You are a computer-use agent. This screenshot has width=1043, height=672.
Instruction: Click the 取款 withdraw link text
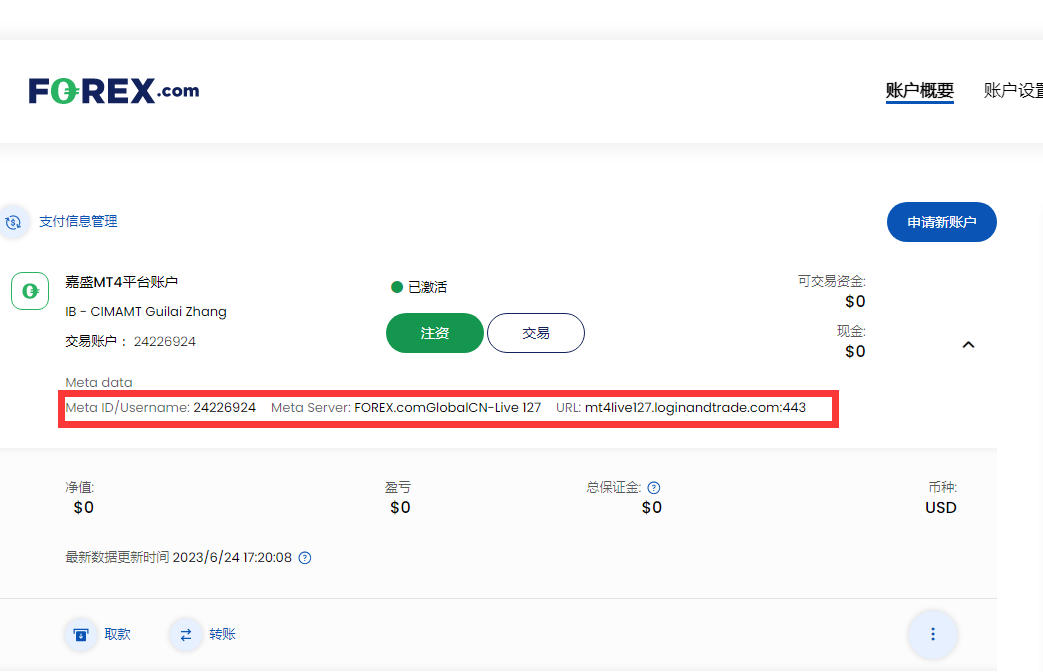(118, 634)
